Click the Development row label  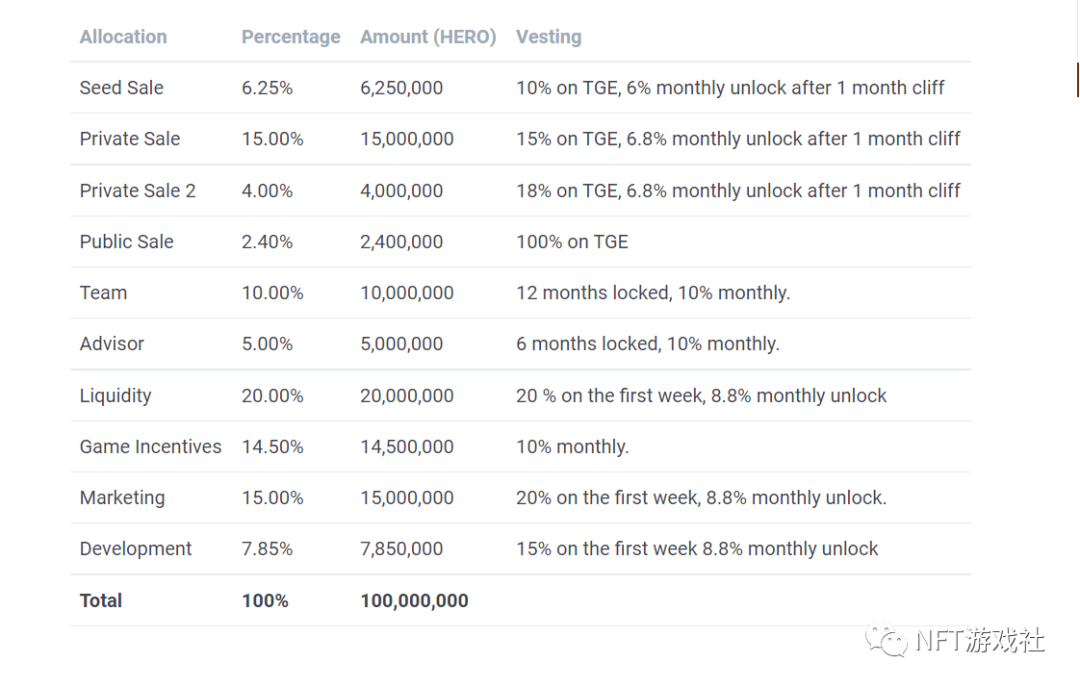tap(136, 549)
